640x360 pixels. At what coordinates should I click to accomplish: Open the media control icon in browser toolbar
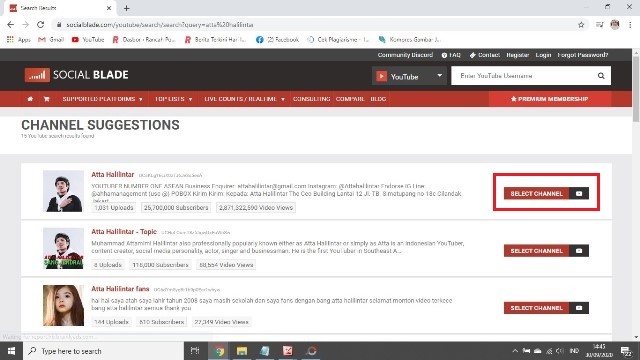[599, 24]
